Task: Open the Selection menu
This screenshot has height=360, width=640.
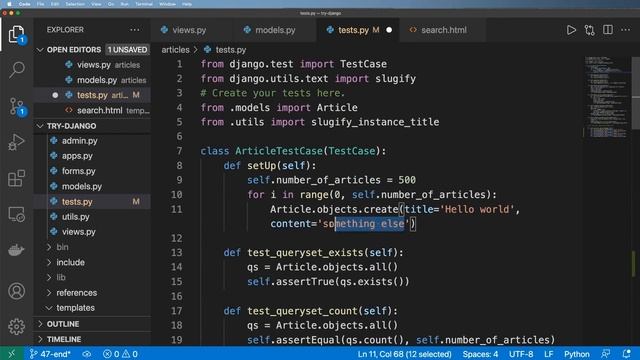Action: [75, 4]
